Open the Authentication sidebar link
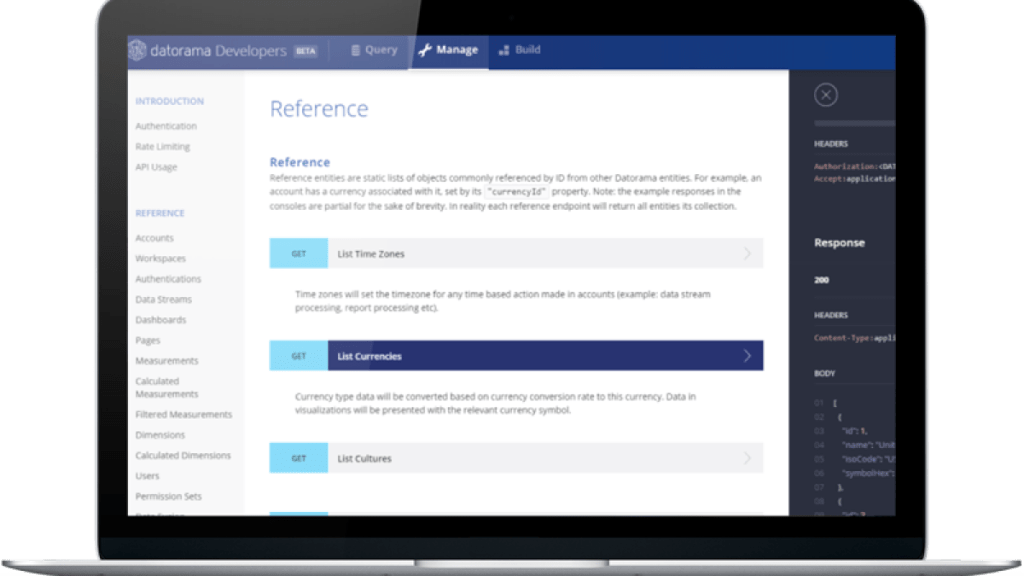Image resolution: width=1024 pixels, height=576 pixels. coord(166,126)
